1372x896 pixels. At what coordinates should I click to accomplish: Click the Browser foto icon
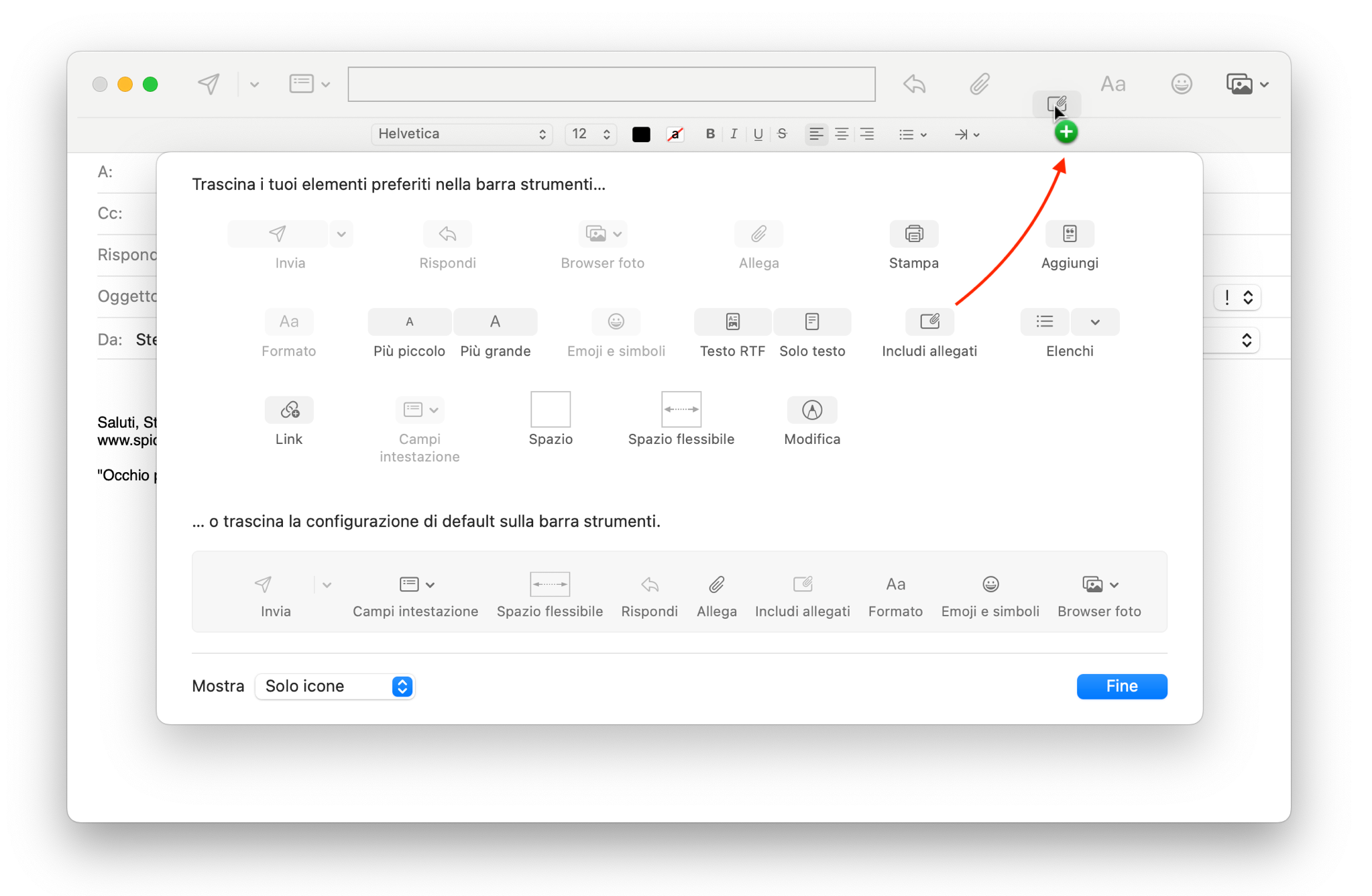596,233
